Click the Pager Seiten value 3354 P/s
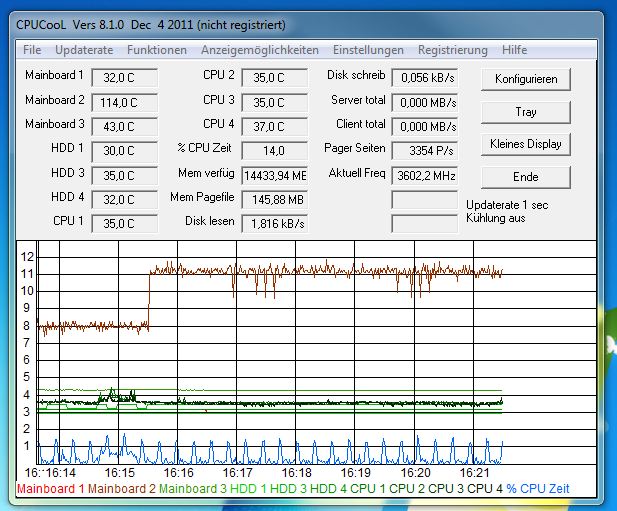 [425, 151]
